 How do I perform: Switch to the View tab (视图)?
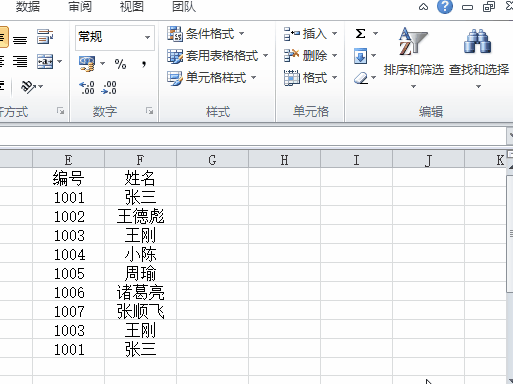point(132,6)
